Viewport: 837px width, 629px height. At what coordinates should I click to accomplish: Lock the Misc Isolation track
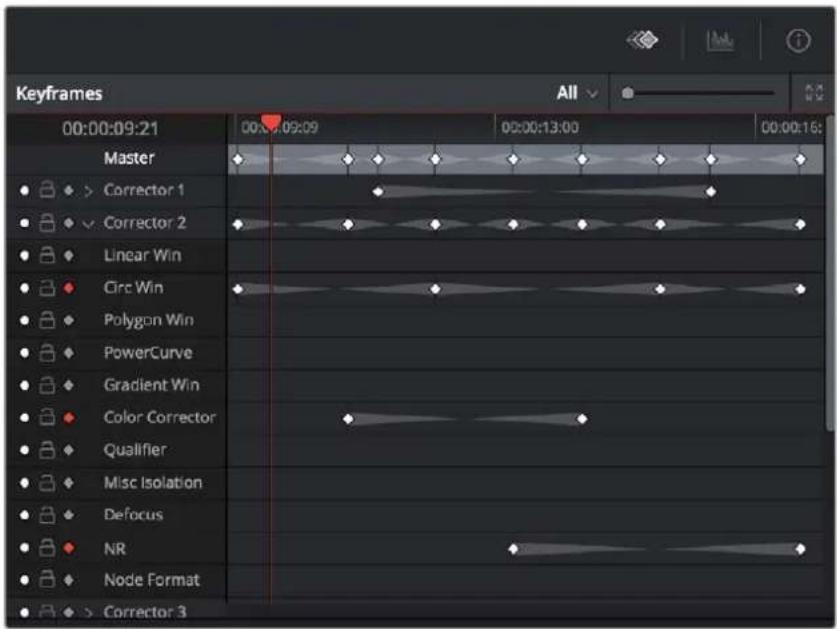47,483
